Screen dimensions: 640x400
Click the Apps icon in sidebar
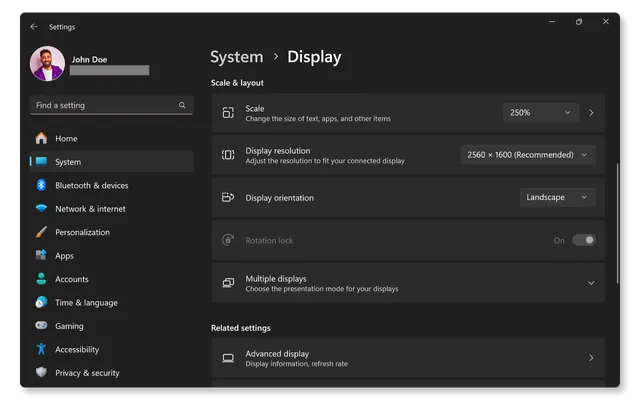(x=41, y=255)
